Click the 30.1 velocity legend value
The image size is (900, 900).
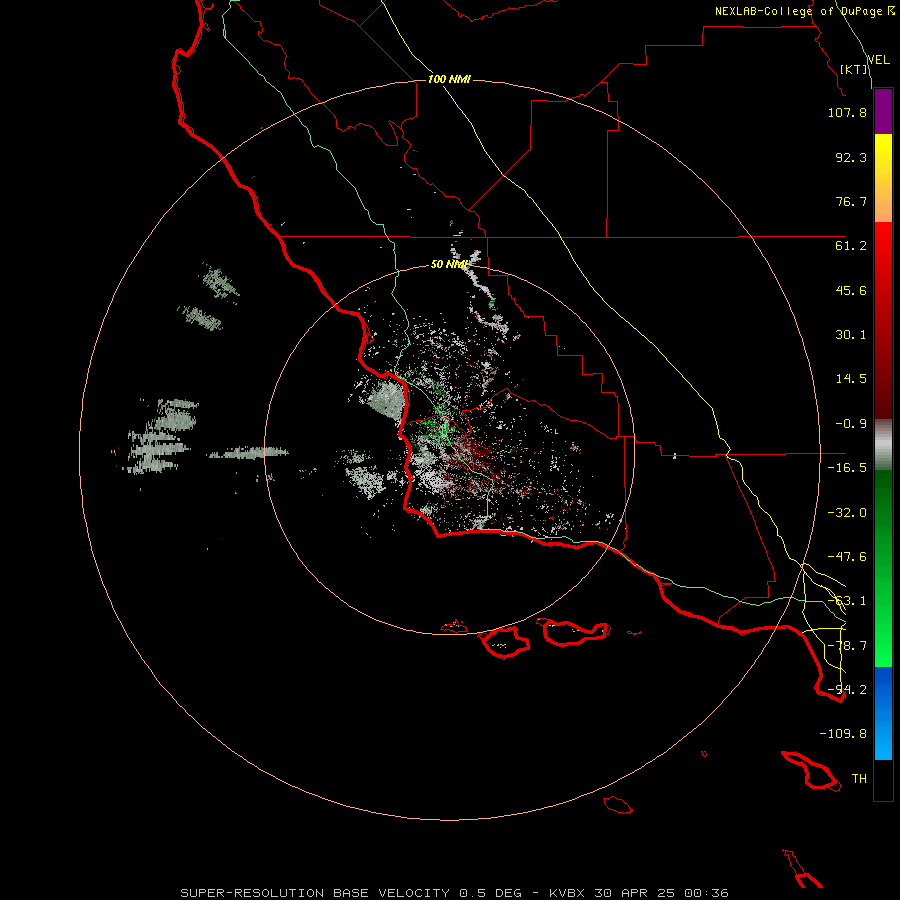point(851,335)
